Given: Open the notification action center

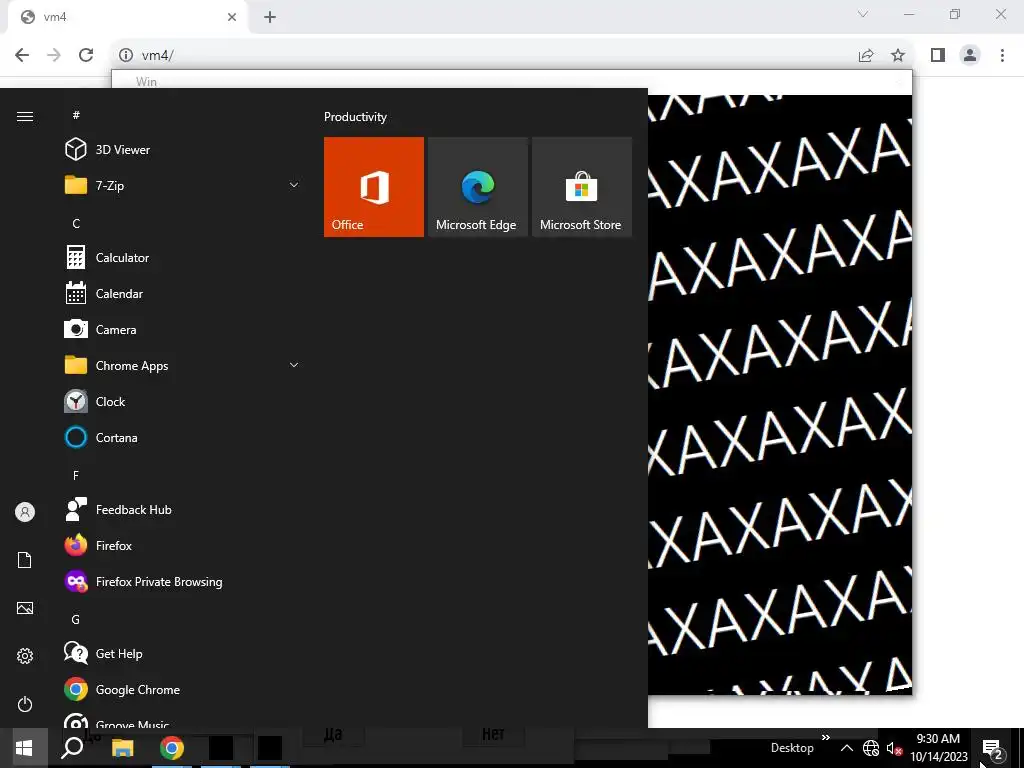Looking at the screenshot, I should tap(992, 749).
